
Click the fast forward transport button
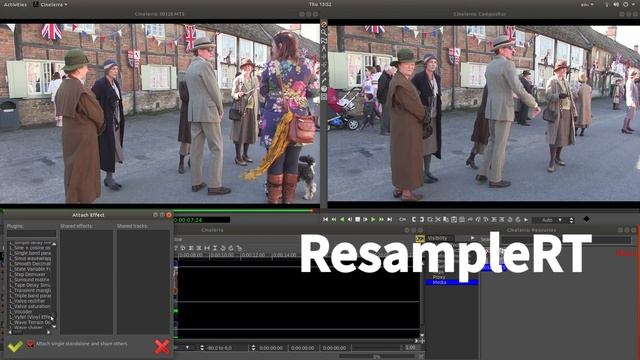click(x=381, y=220)
